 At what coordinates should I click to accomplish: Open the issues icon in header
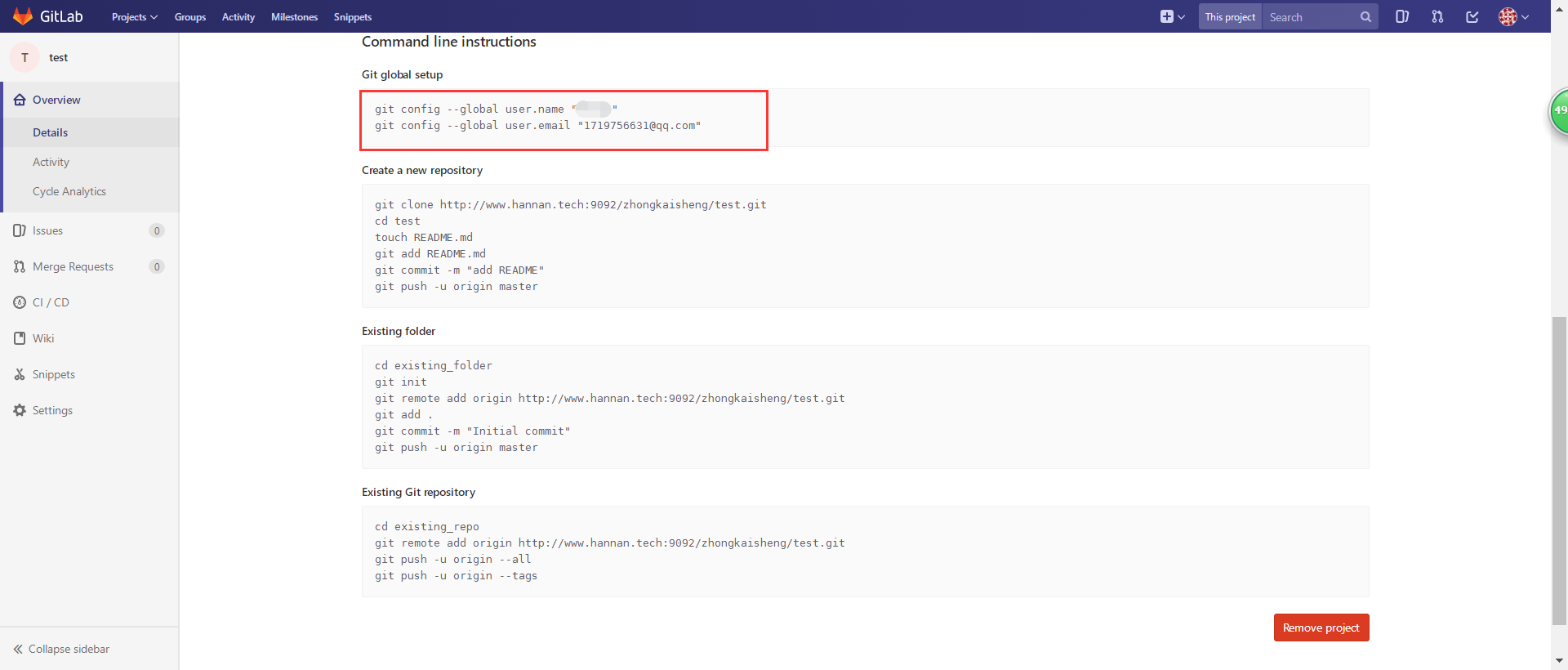pyautogui.click(x=1402, y=17)
